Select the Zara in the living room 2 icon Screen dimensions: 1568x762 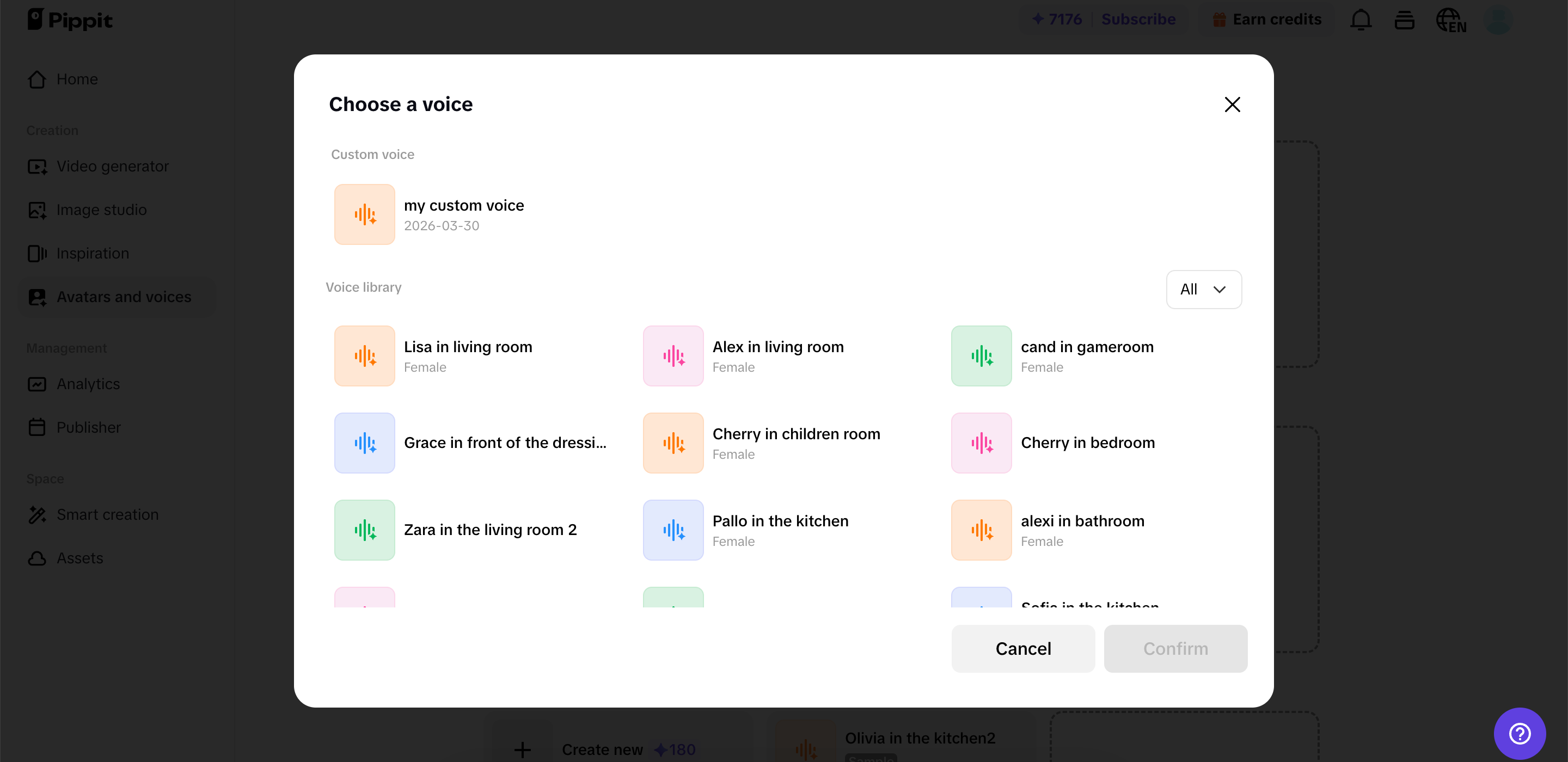coord(364,530)
